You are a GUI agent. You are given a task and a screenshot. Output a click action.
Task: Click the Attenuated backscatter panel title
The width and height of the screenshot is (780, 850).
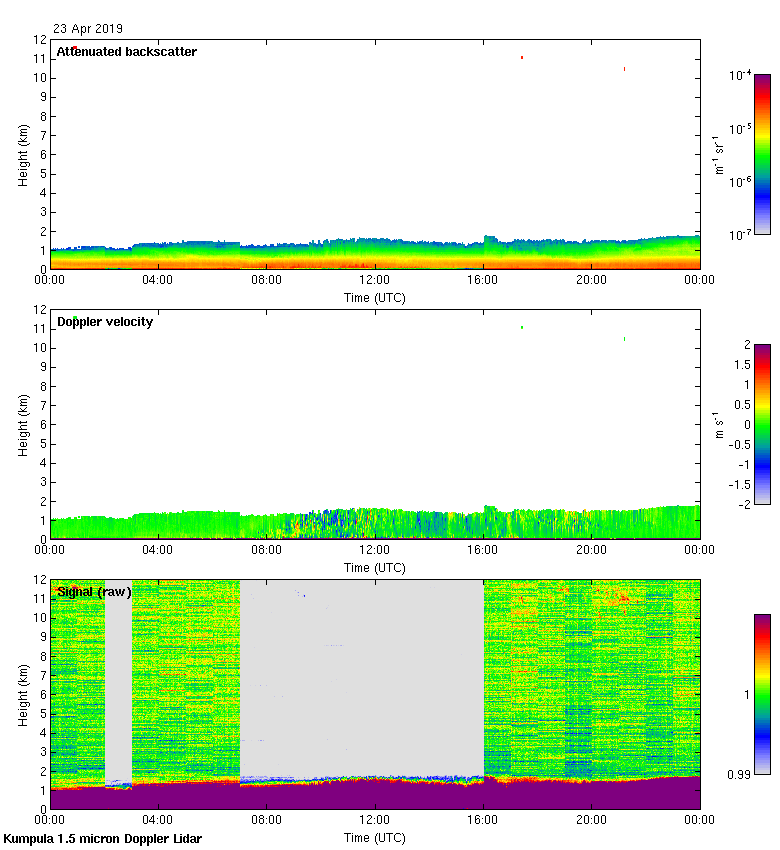126,51
